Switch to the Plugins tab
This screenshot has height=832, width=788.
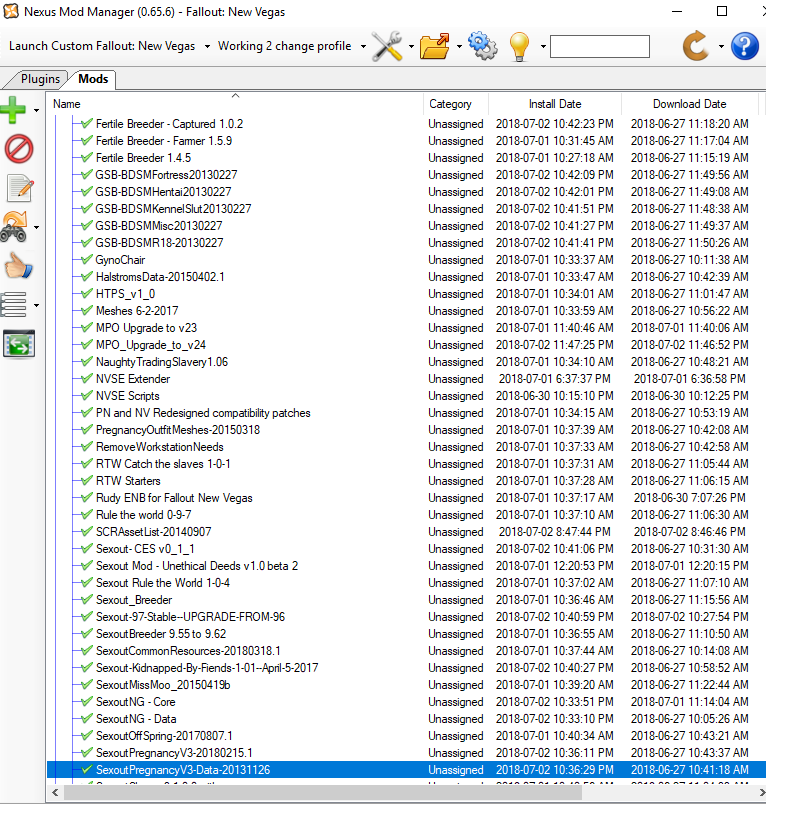pos(40,79)
